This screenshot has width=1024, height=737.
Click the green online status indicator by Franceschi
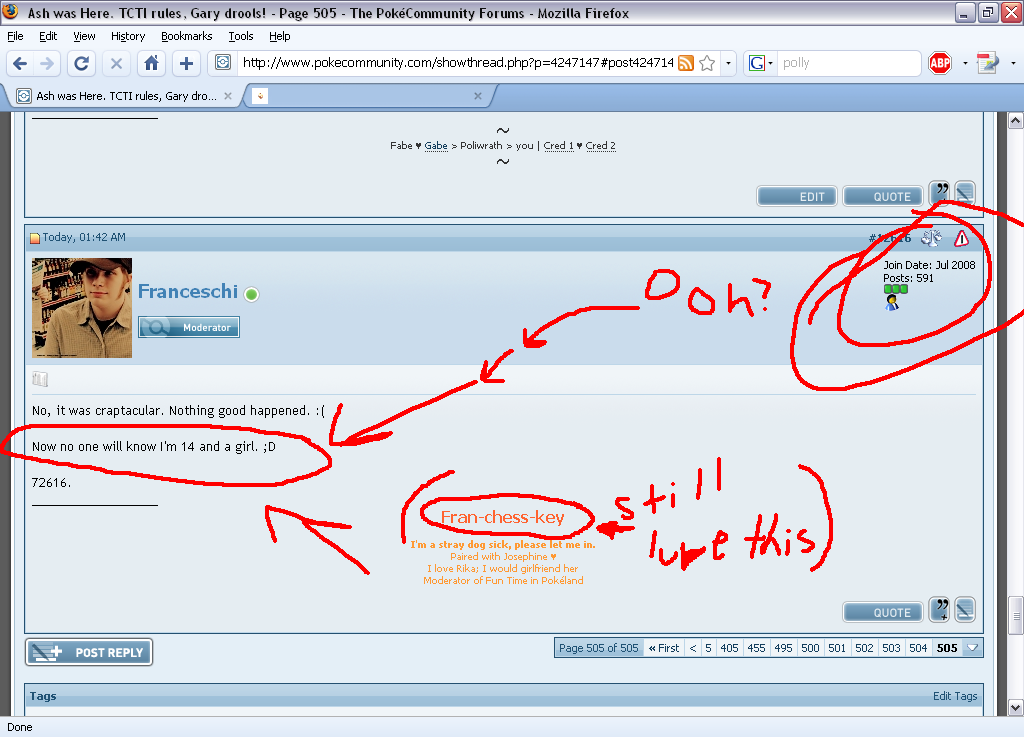point(251,294)
